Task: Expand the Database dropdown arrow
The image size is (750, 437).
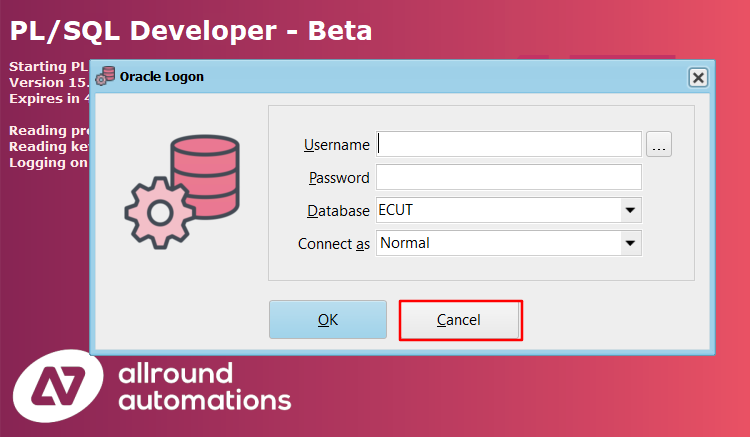Action: 629,211
